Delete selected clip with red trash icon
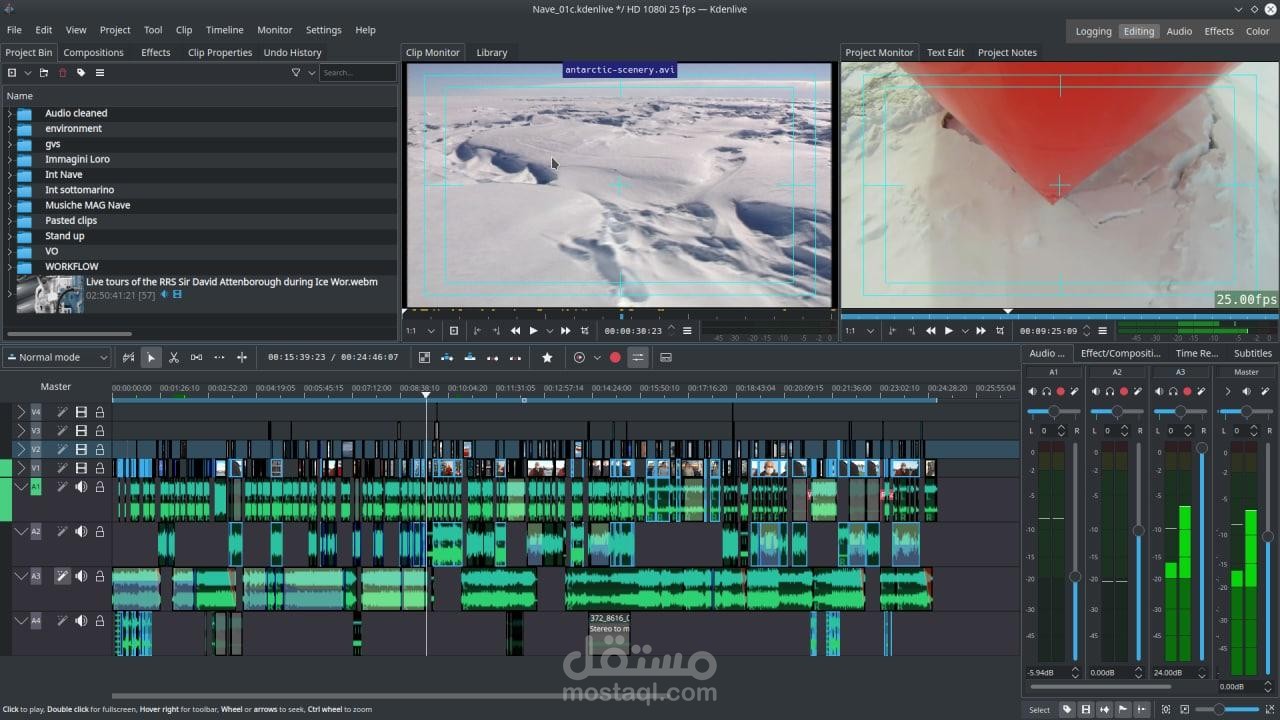The height and width of the screenshot is (720, 1280). click(x=63, y=73)
